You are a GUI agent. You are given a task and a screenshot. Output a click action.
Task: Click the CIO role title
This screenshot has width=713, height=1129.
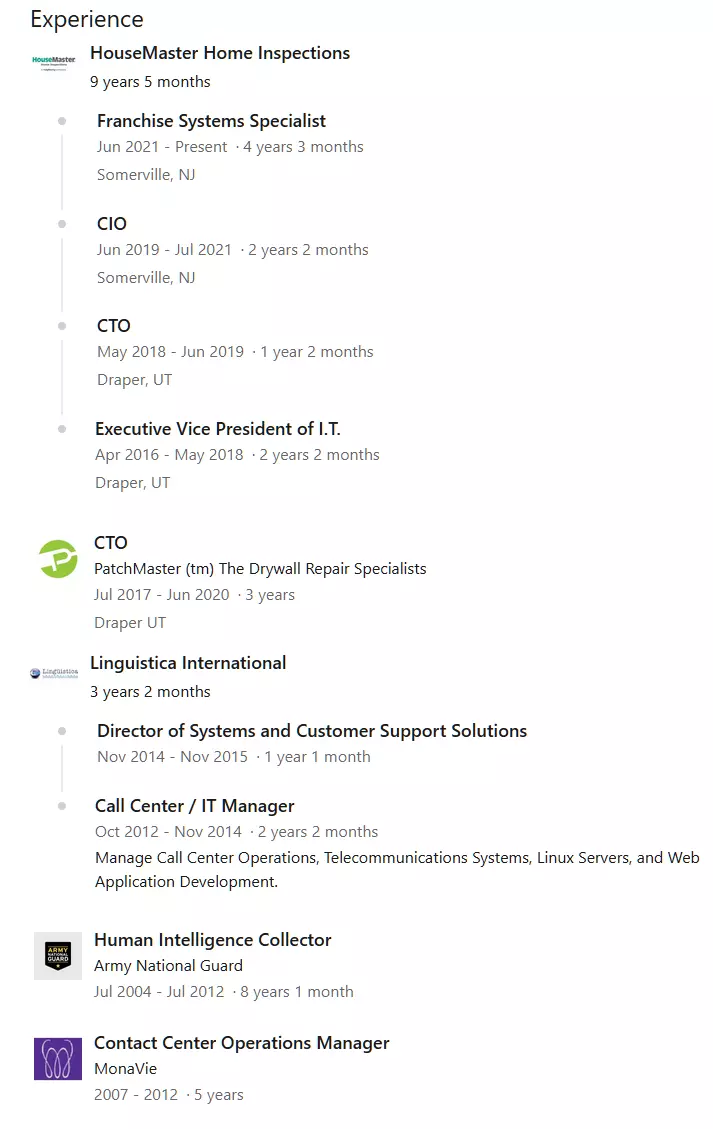[112, 224]
